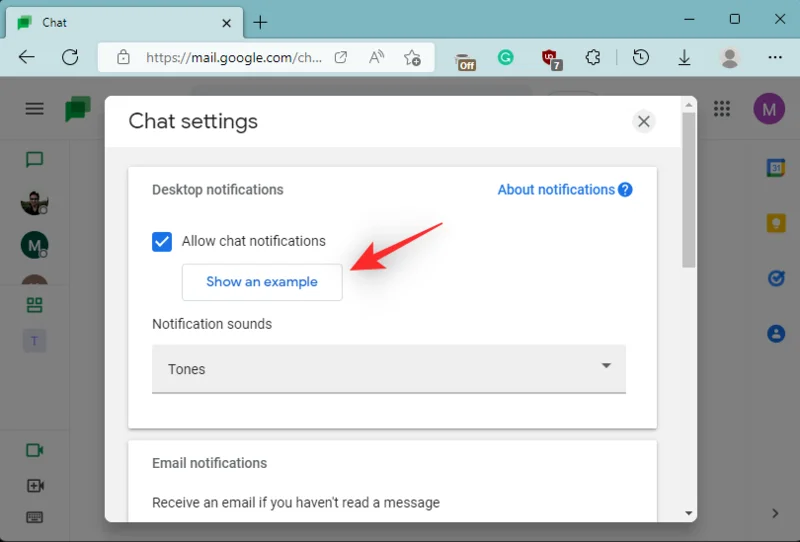Open the Tones notification sounds dropdown
This screenshot has width=800, height=542.
(x=389, y=369)
